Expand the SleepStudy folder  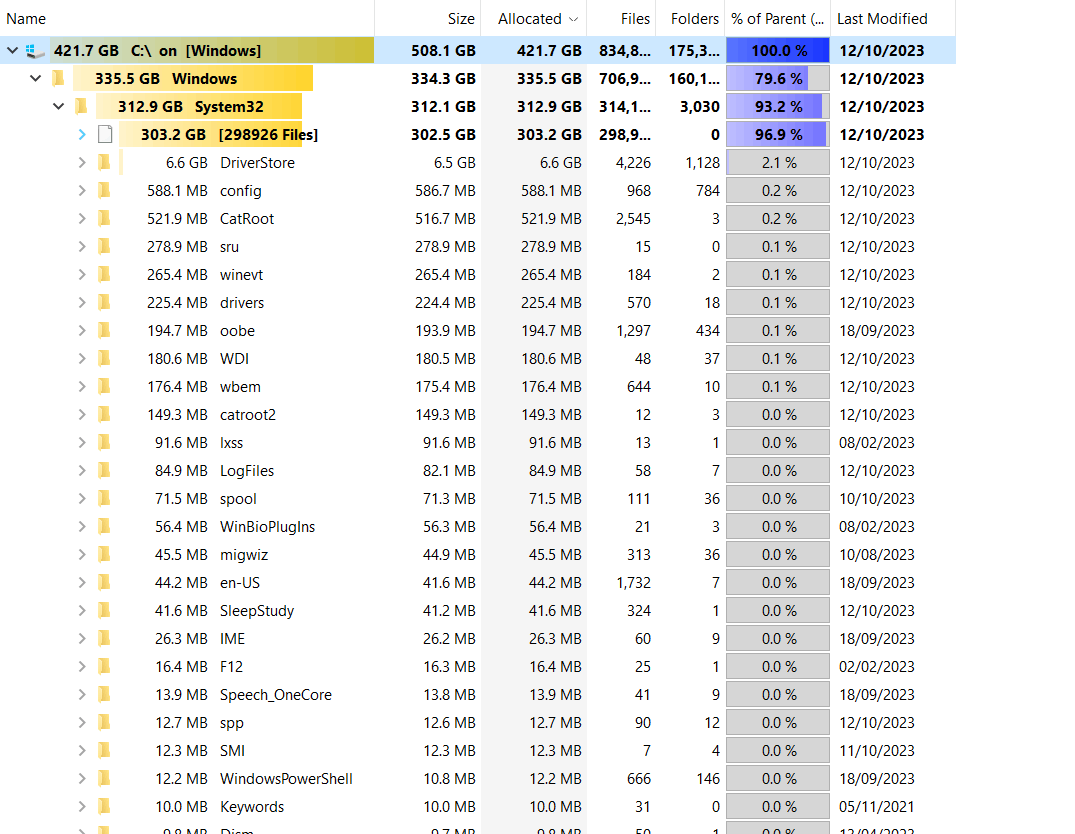(82, 610)
